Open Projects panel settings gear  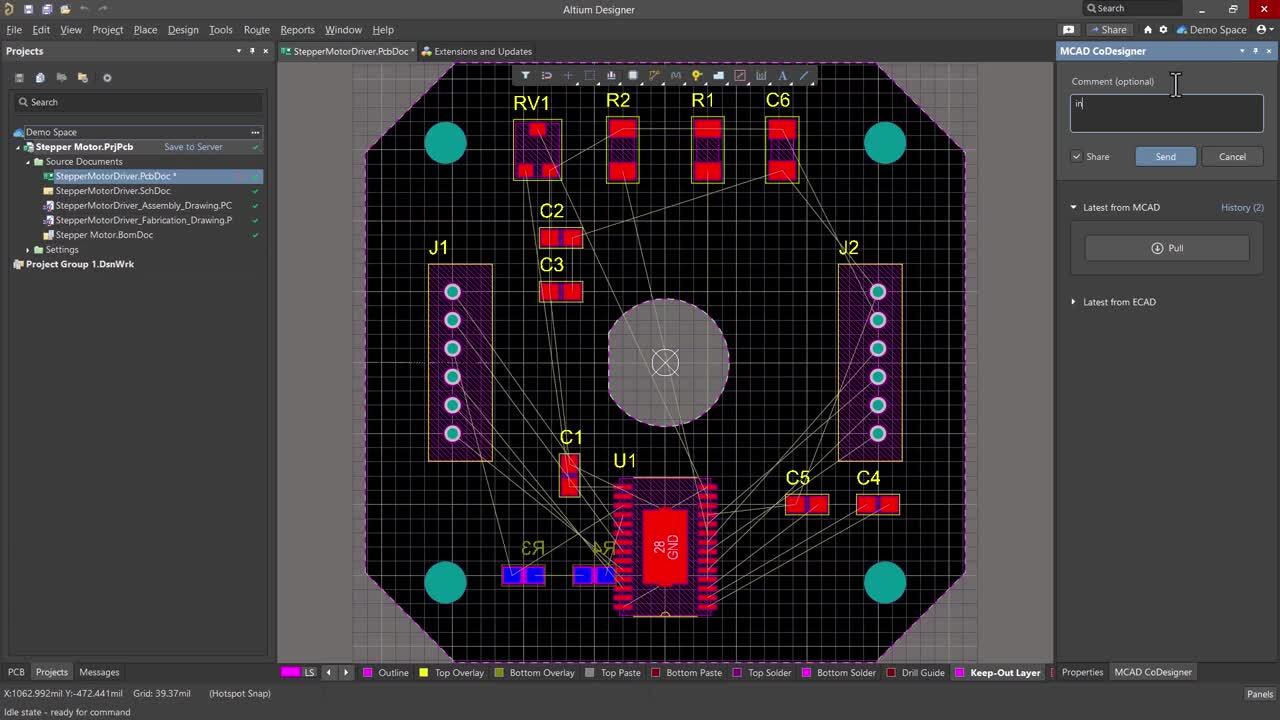pyautogui.click(x=107, y=78)
